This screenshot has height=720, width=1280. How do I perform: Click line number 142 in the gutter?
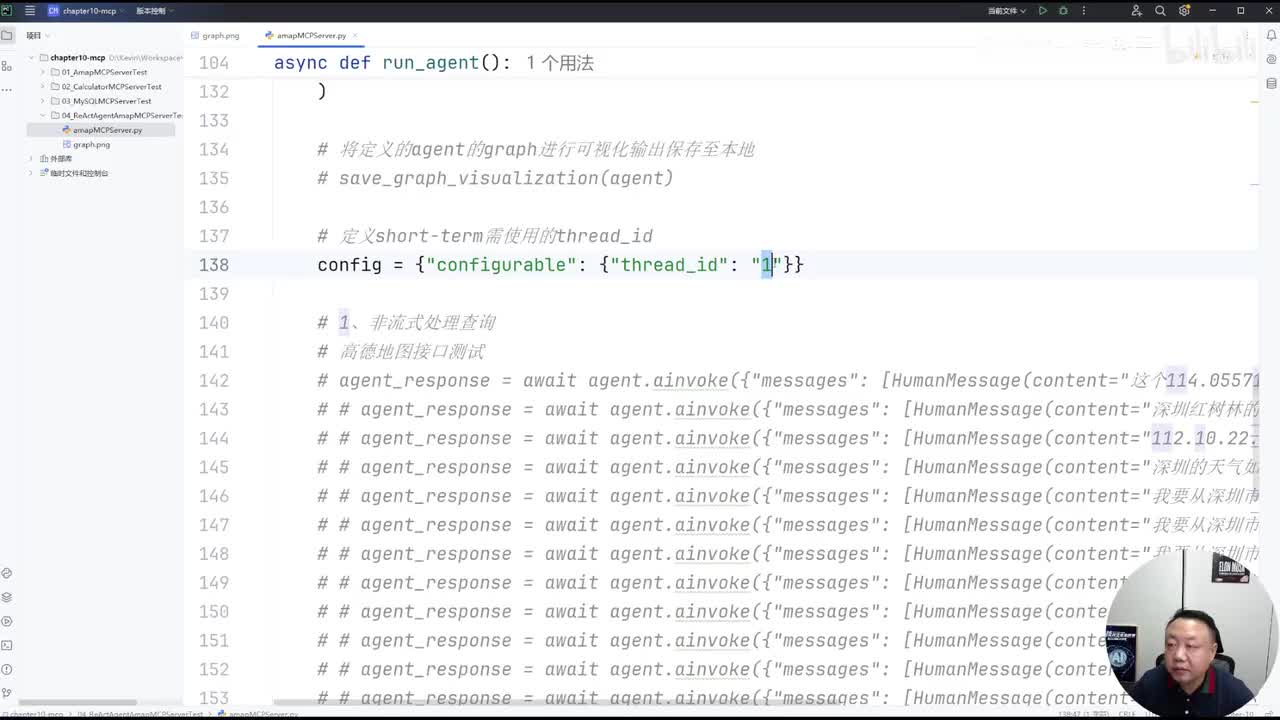[x=214, y=381]
